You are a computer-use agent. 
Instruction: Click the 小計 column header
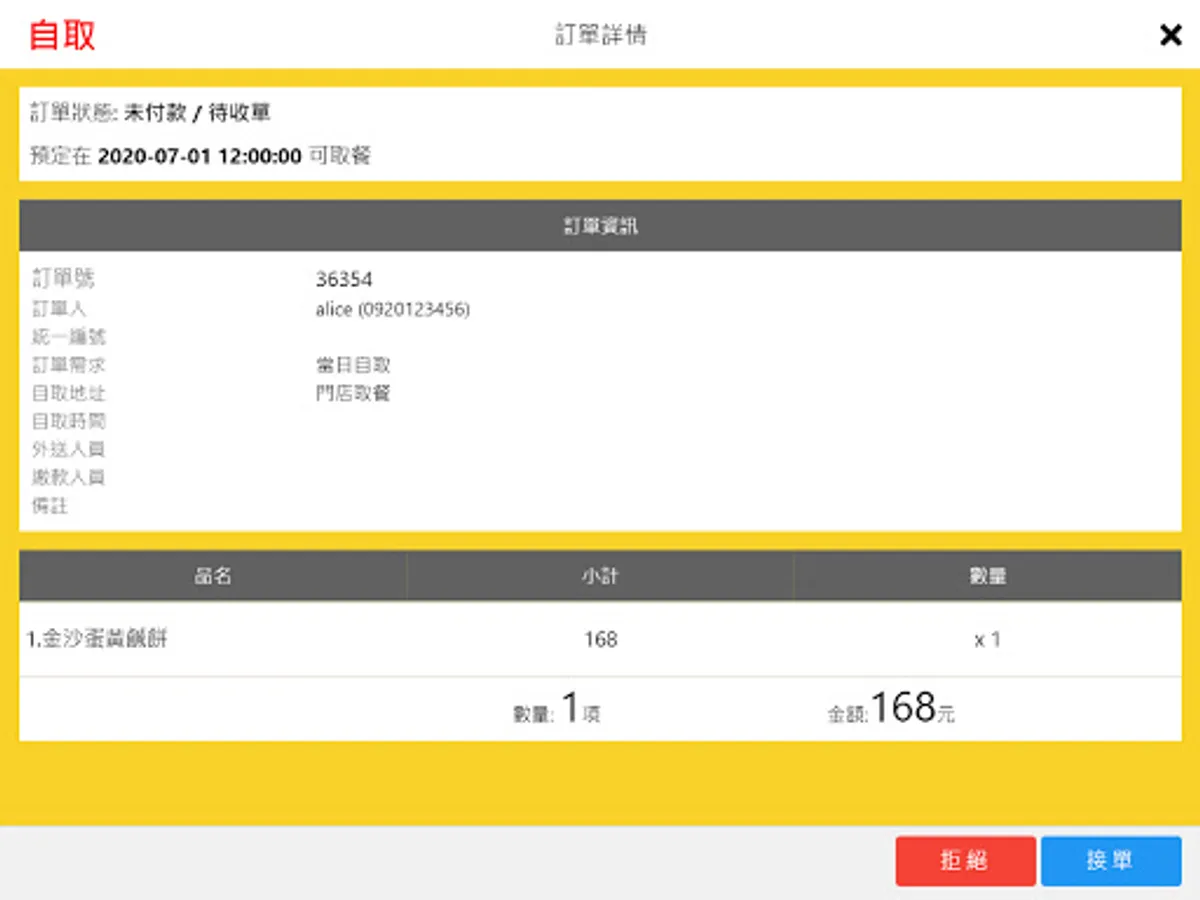click(600, 577)
